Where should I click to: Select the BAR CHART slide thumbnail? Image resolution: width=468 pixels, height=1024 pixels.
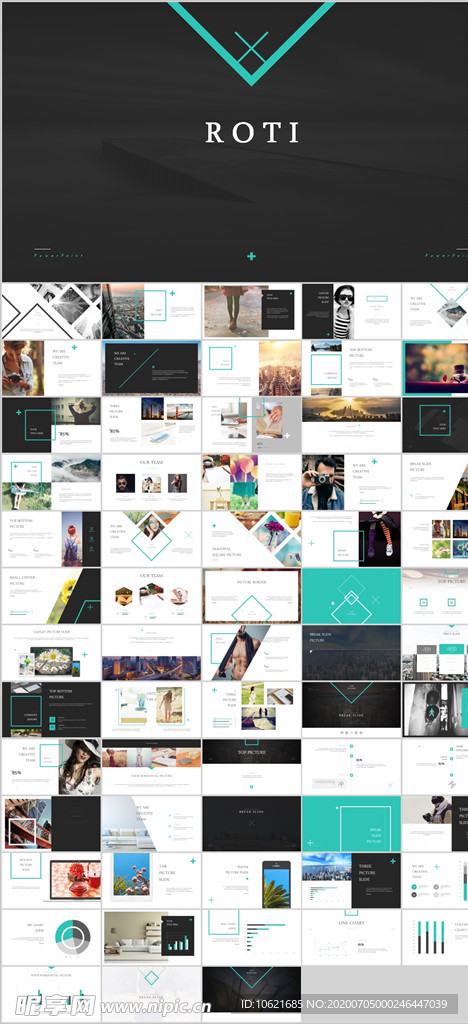click(x=251, y=936)
